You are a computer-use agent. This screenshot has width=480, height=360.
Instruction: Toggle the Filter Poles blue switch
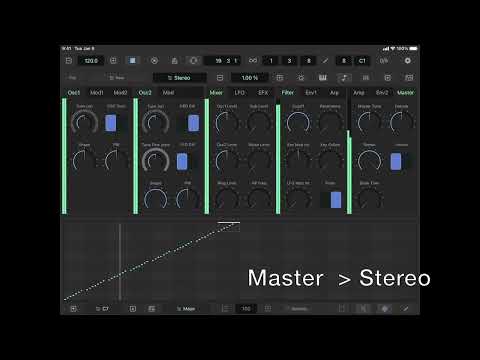[x=336, y=200]
